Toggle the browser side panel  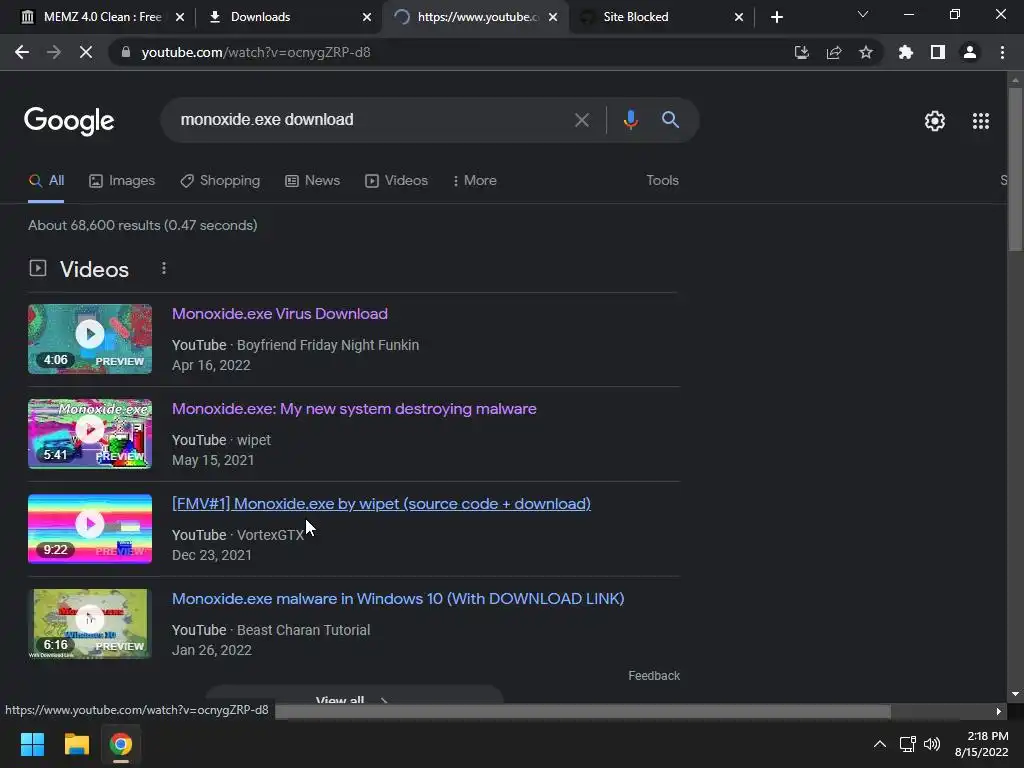click(937, 52)
